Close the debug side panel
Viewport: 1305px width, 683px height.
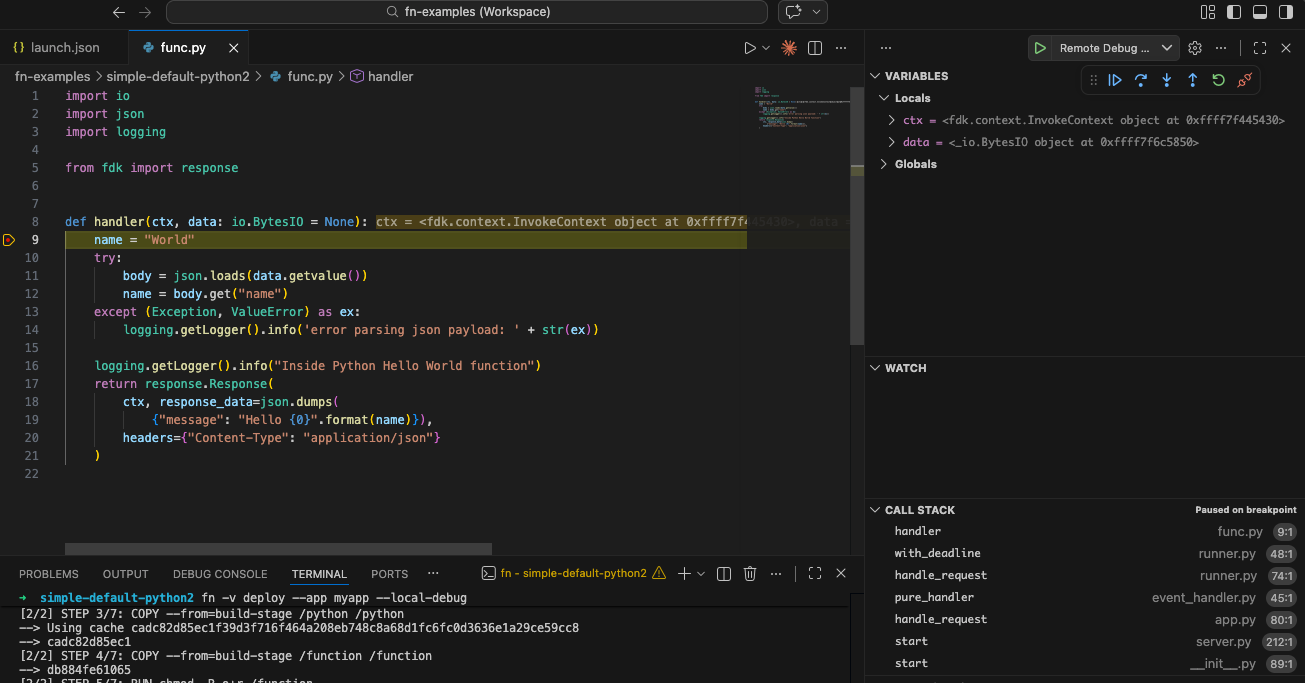(1286, 48)
